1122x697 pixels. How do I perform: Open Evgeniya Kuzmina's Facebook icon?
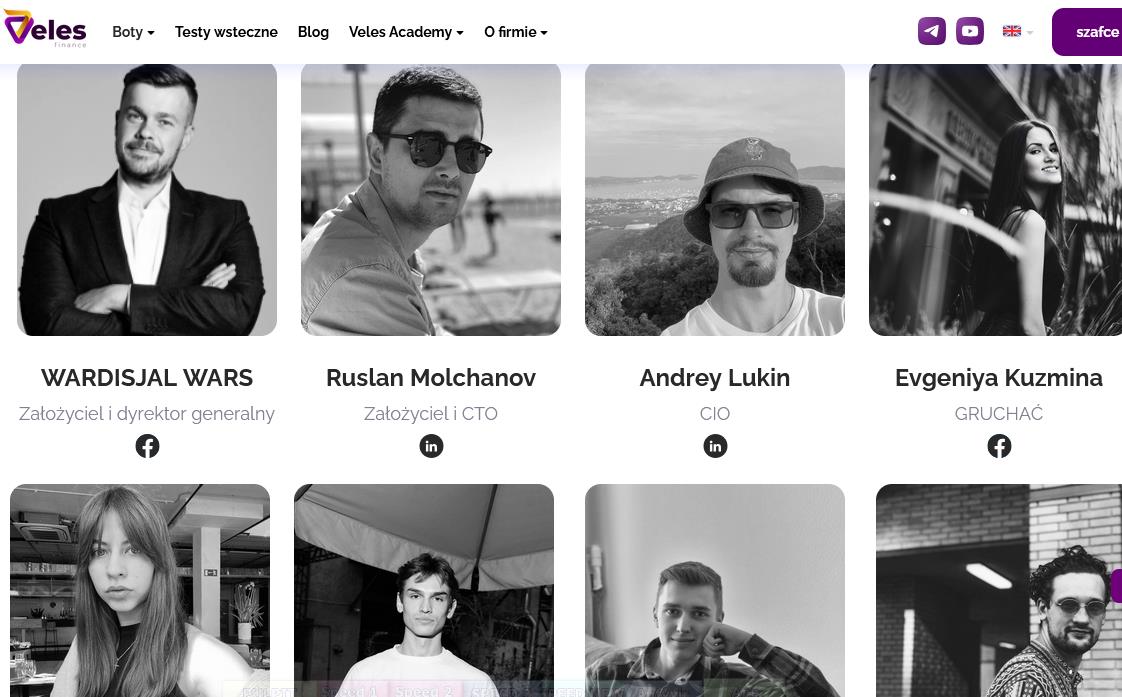click(x=999, y=446)
